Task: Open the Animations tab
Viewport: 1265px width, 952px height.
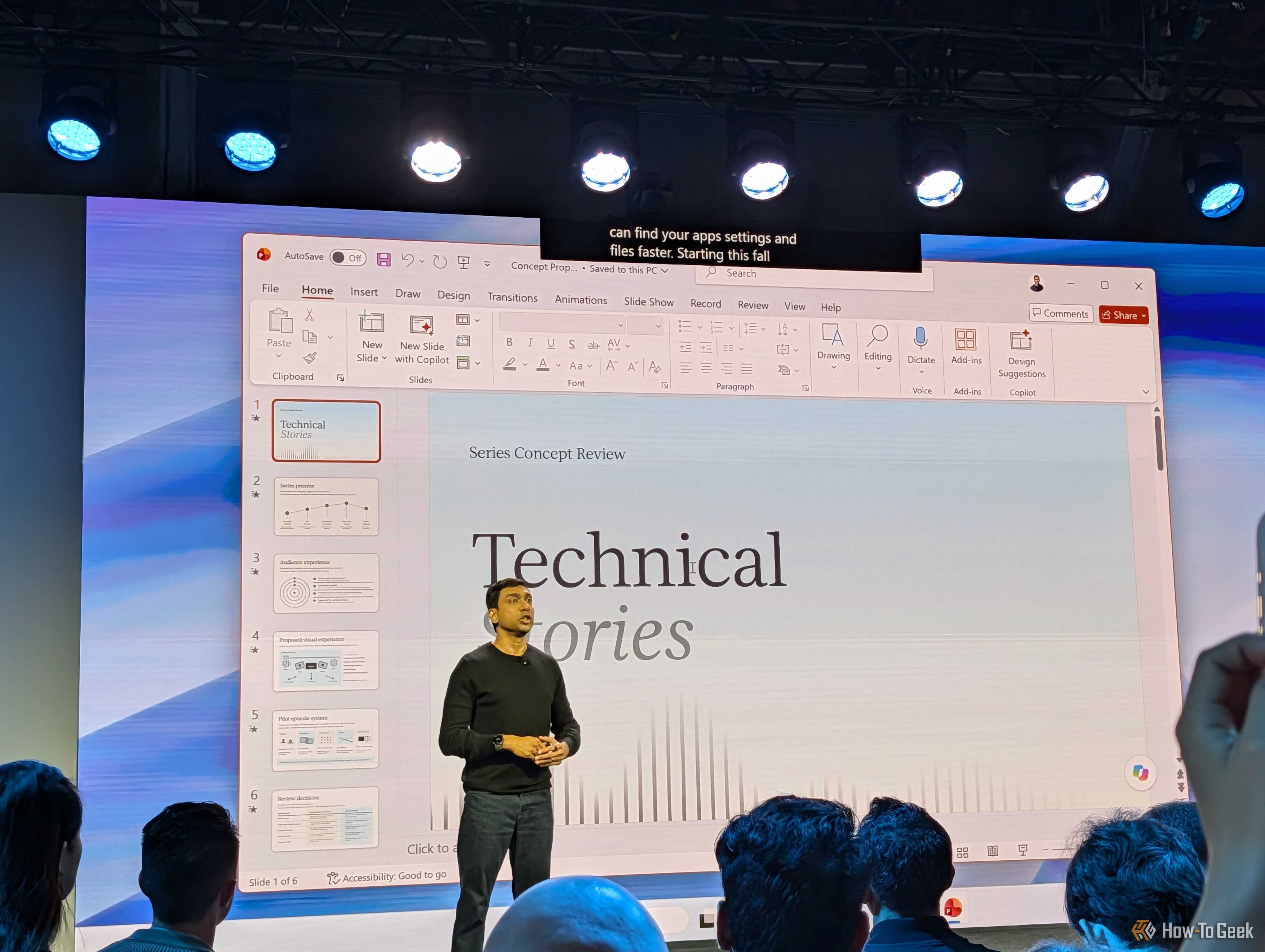Action: coord(581,300)
